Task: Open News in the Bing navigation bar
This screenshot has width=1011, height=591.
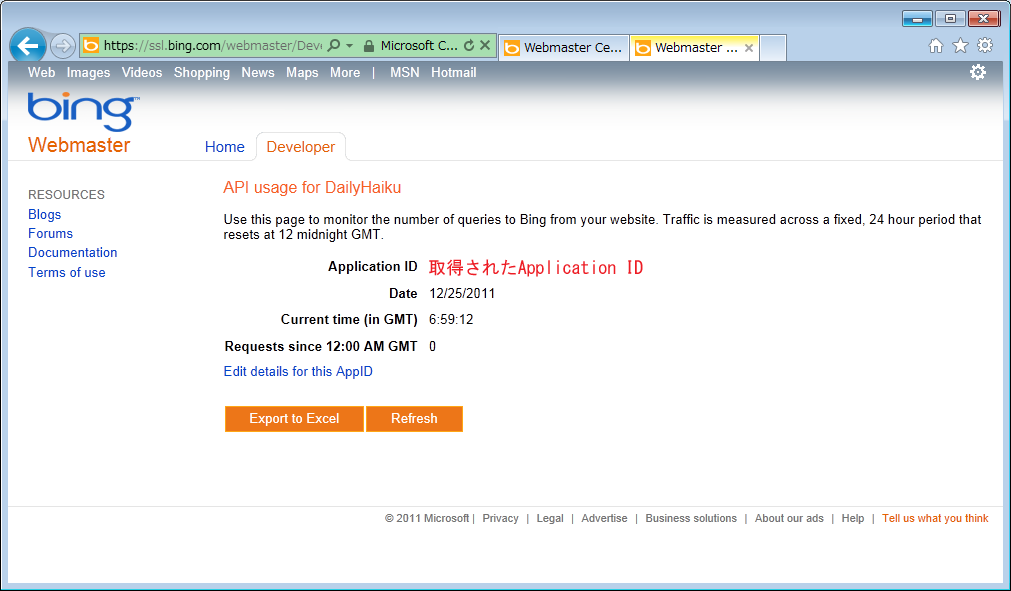Action: pyautogui.click(x=258, y=73)
